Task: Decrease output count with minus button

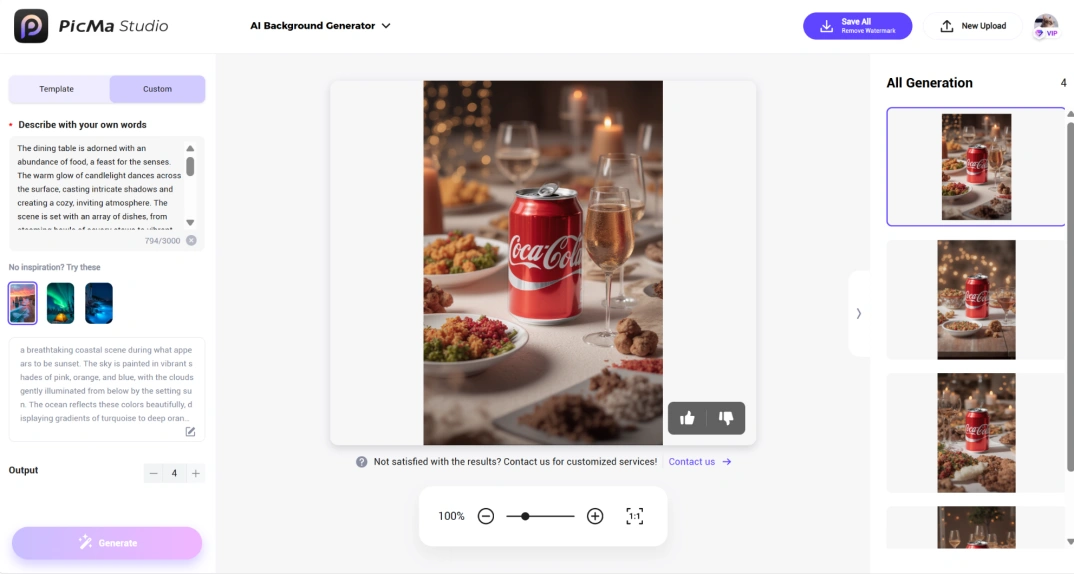Action: pos(153,473)
